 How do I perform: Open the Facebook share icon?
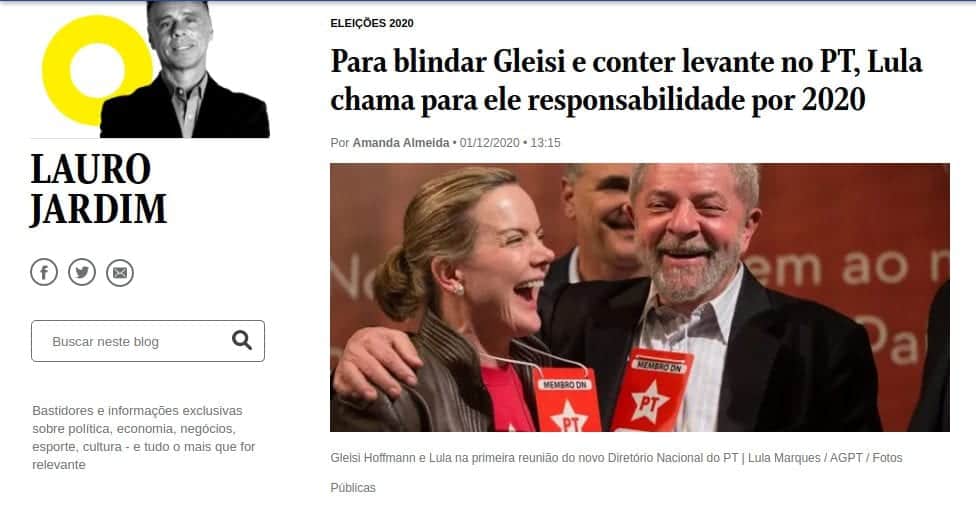click(x=44, y=273)
